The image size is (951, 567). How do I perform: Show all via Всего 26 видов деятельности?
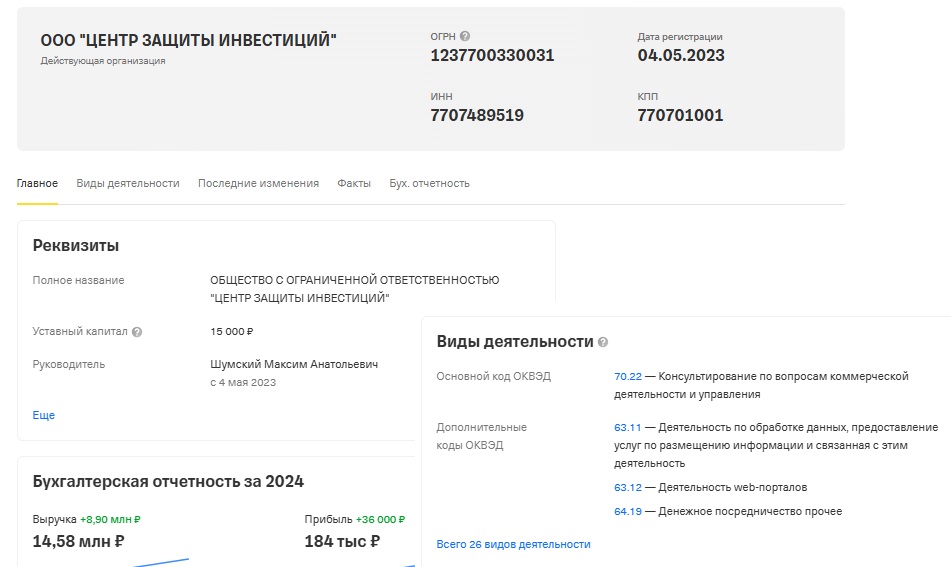pyautogui.click(x=513, y=544)
